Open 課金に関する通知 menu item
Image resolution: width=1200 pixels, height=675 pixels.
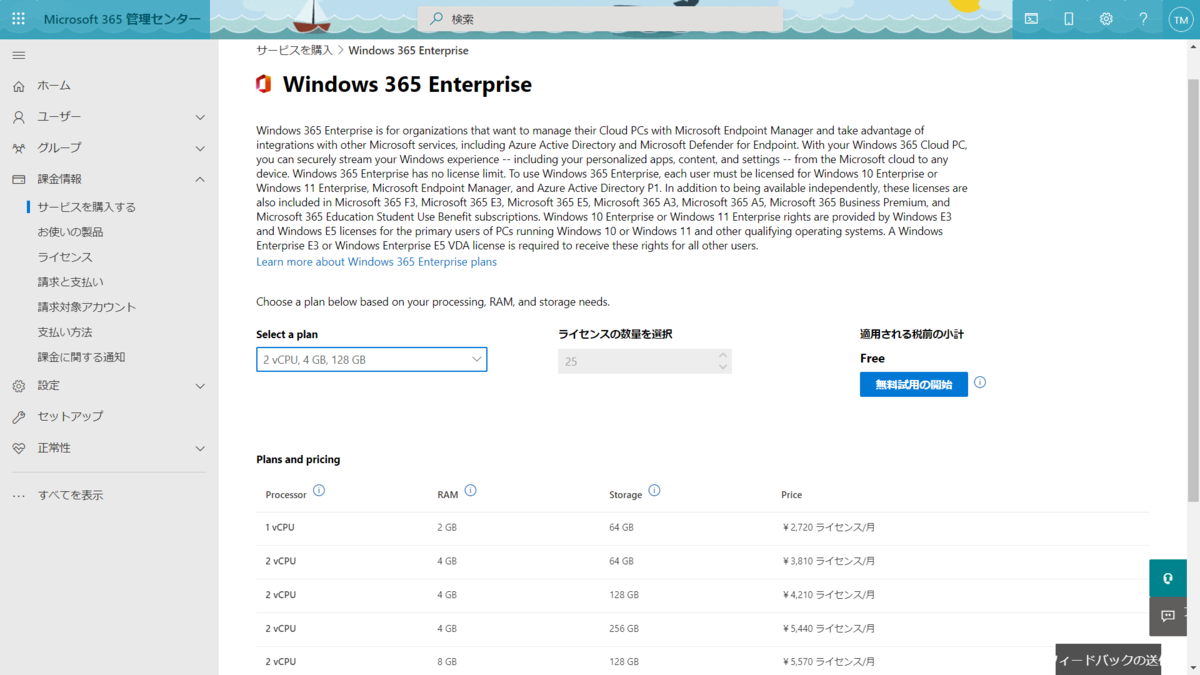81,357
